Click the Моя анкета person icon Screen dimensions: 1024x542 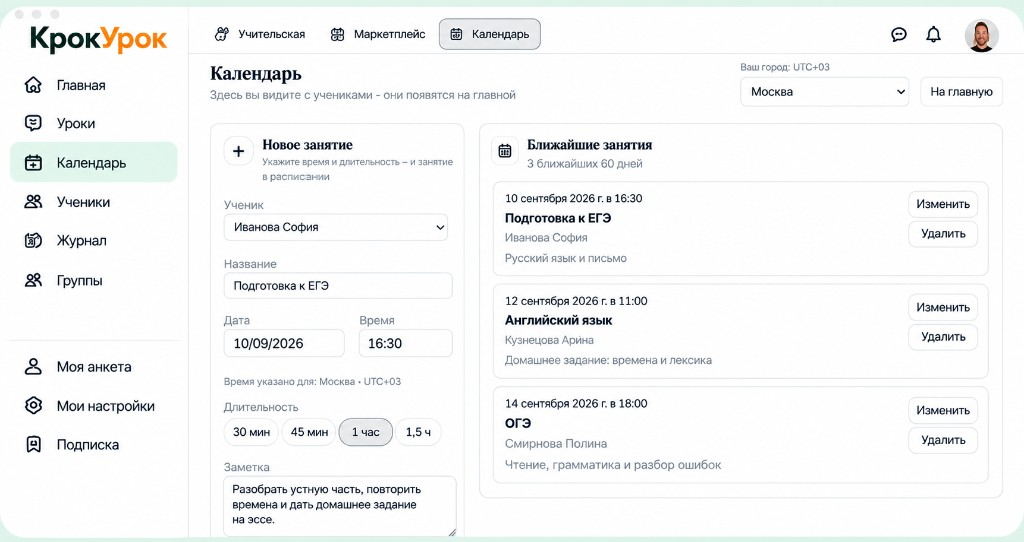pyautogui.click(x=33, y=366)
